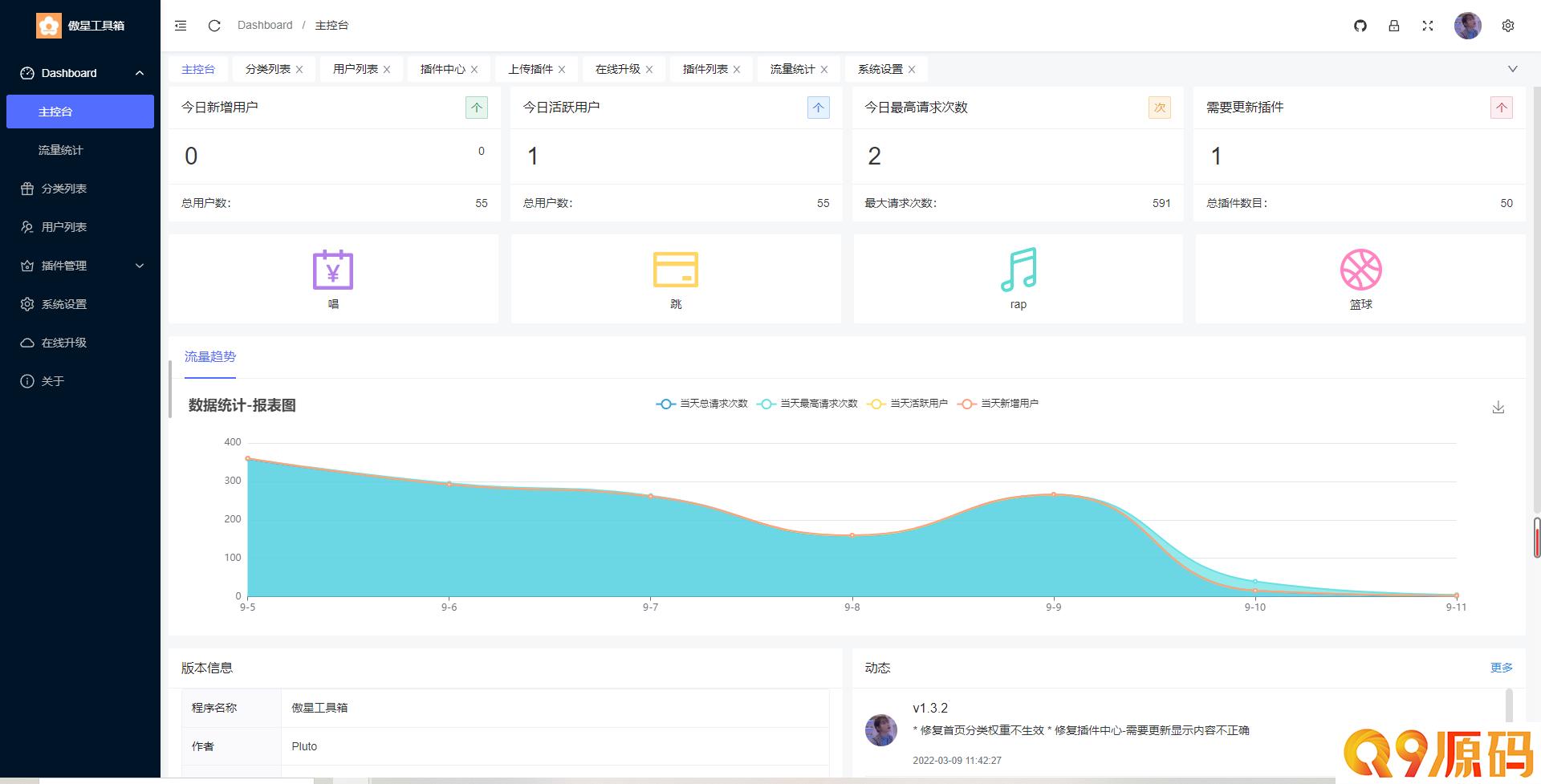Image resolution: width=1541 pixels, height=784 pixels.
Task: Click the 9-9 data point on chart
Action: 1054,494
